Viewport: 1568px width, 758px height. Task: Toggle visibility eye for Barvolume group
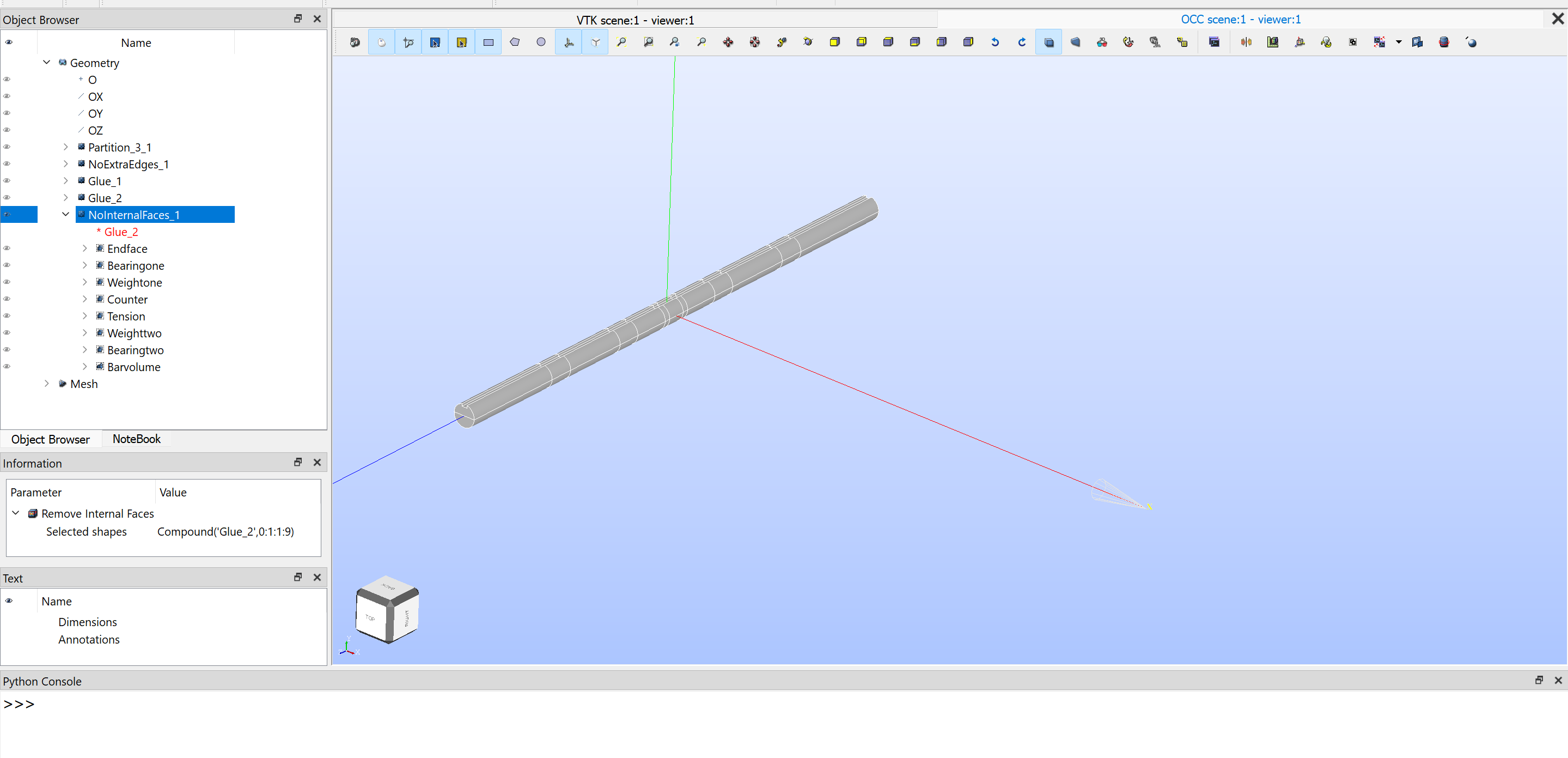click(7, 367)
